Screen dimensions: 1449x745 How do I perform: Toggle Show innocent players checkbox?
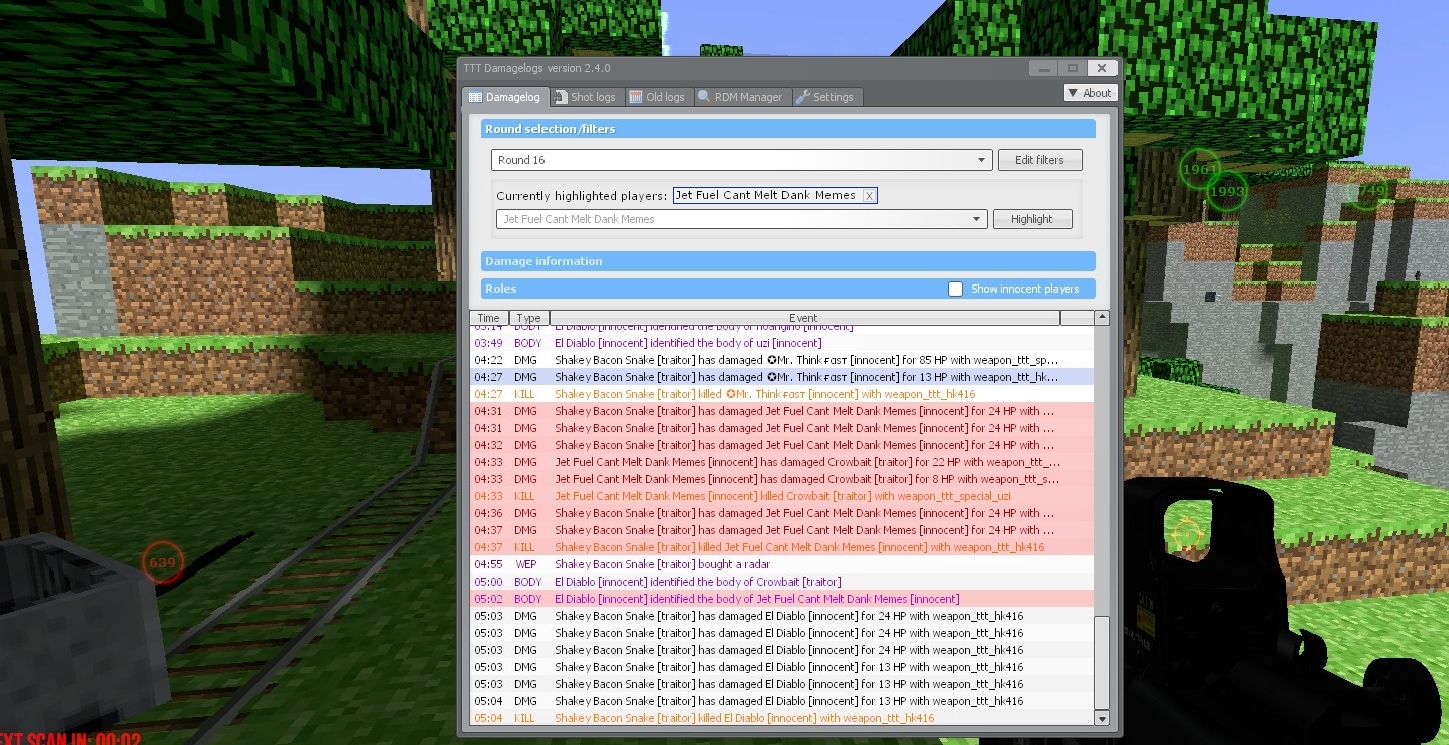coord(955,289)
